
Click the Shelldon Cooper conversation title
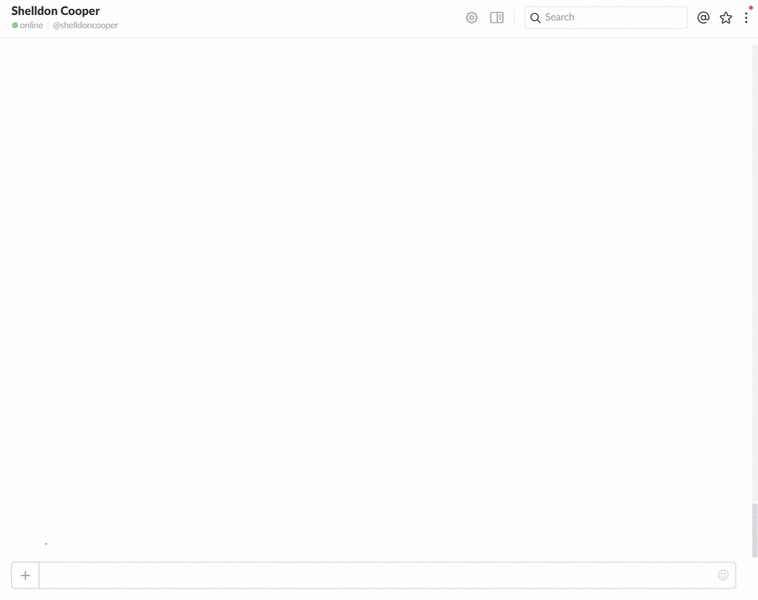click(56, 11)
